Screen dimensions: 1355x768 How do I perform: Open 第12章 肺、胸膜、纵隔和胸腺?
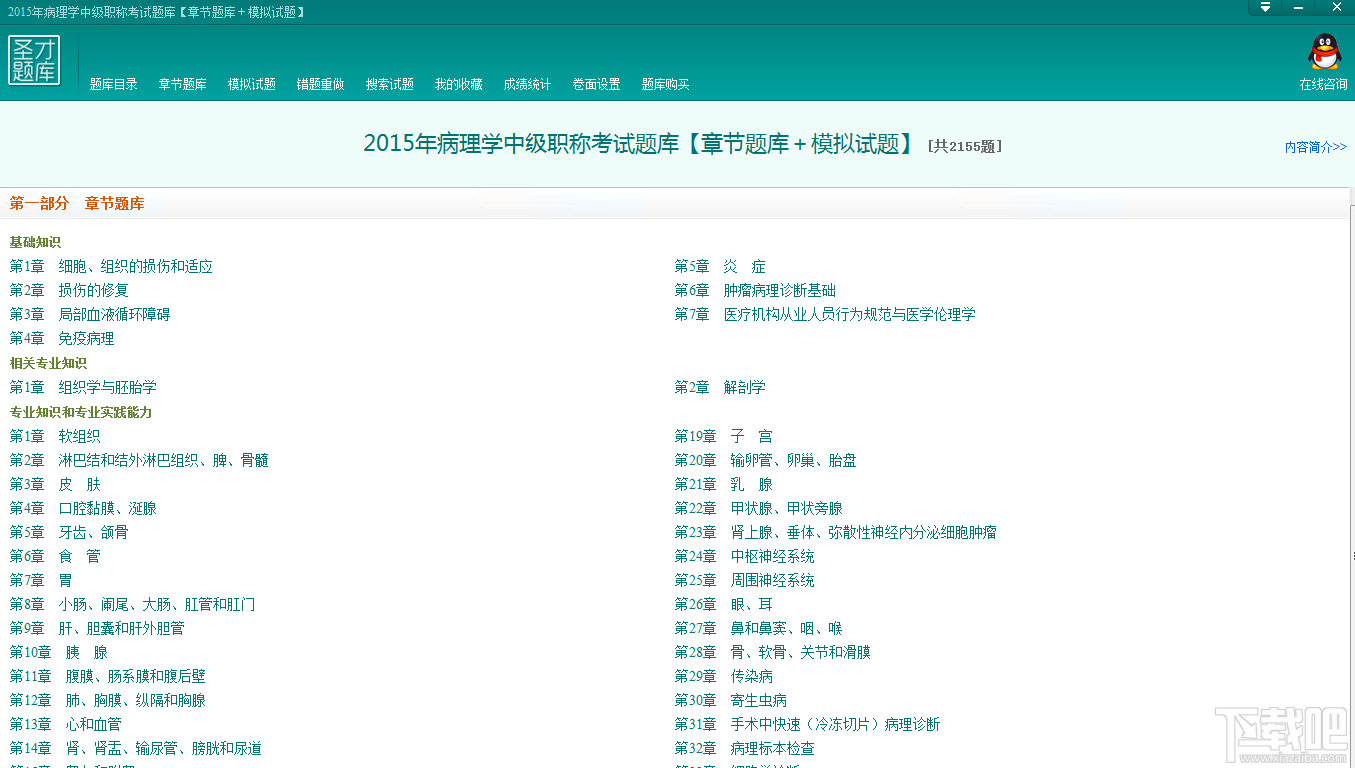tap(108, 700)
